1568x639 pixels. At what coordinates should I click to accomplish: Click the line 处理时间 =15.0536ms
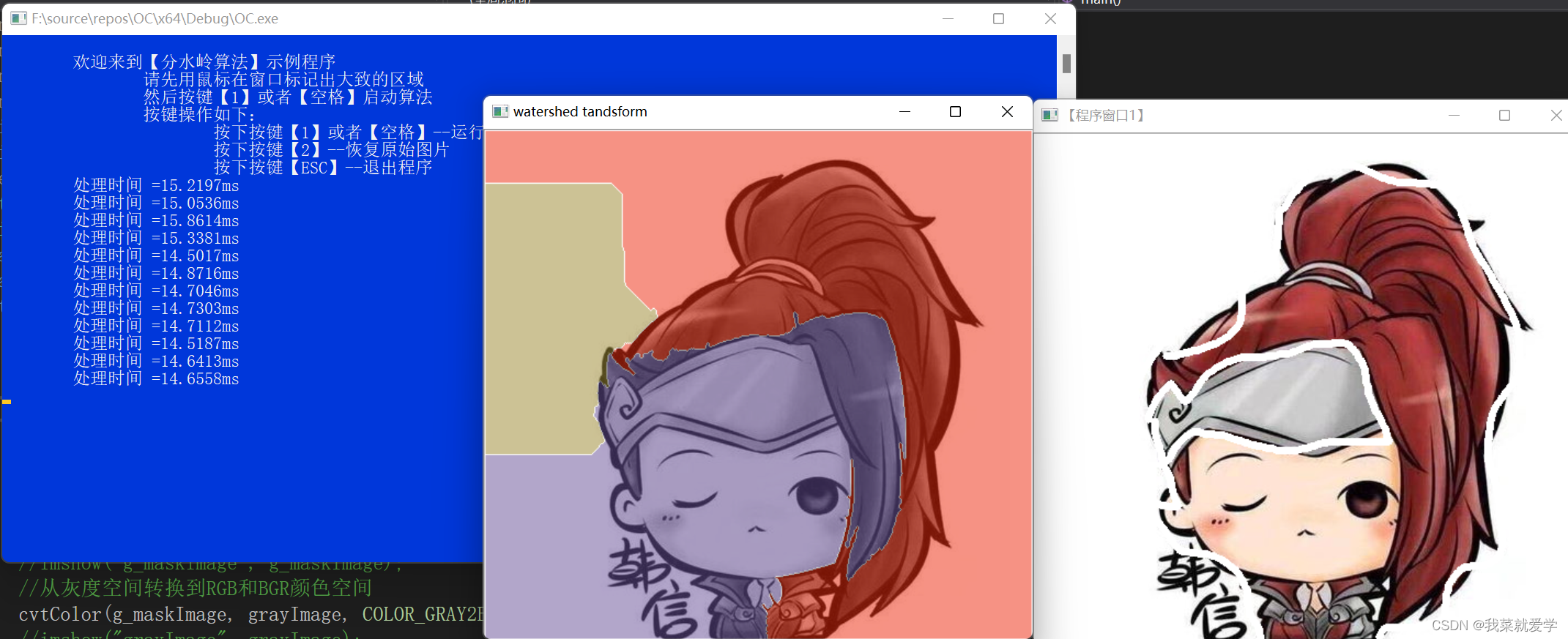click(156, 203)
